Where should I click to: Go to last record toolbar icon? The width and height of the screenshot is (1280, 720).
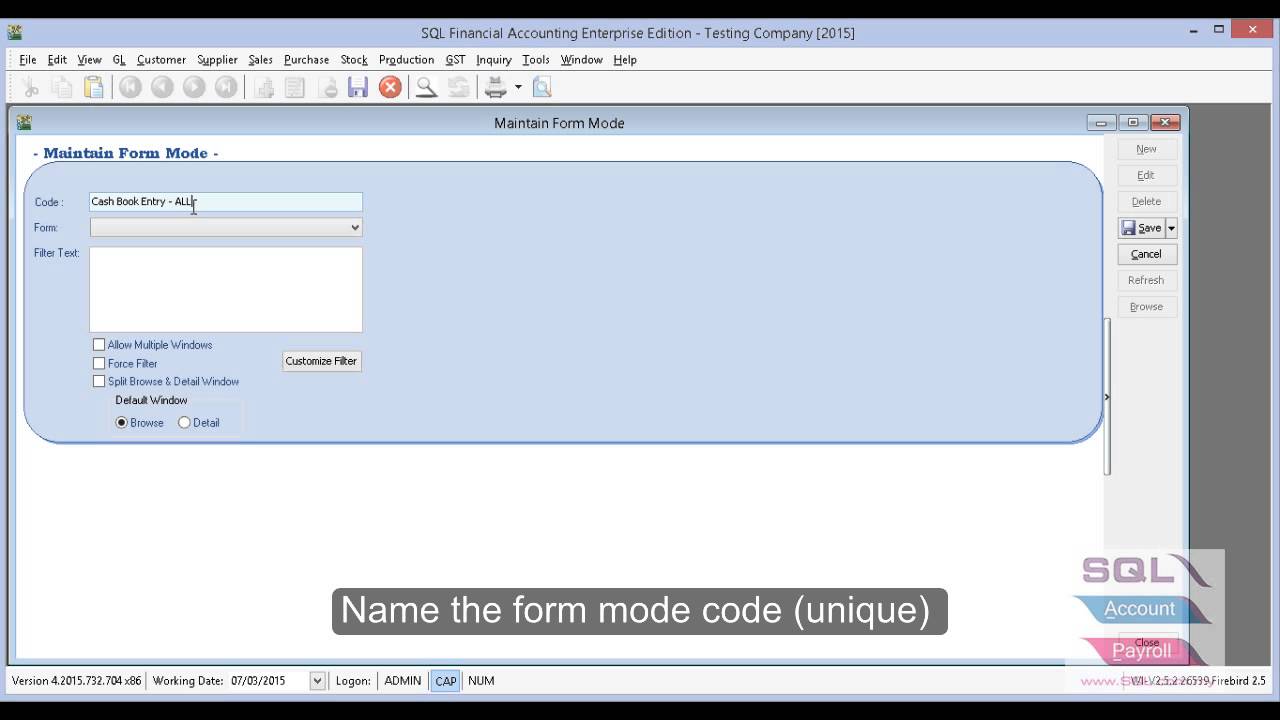226,87
